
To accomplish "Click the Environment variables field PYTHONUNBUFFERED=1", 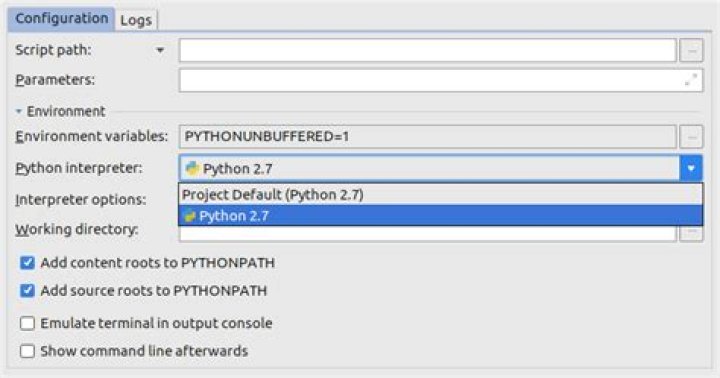I will tap(428, 136).
